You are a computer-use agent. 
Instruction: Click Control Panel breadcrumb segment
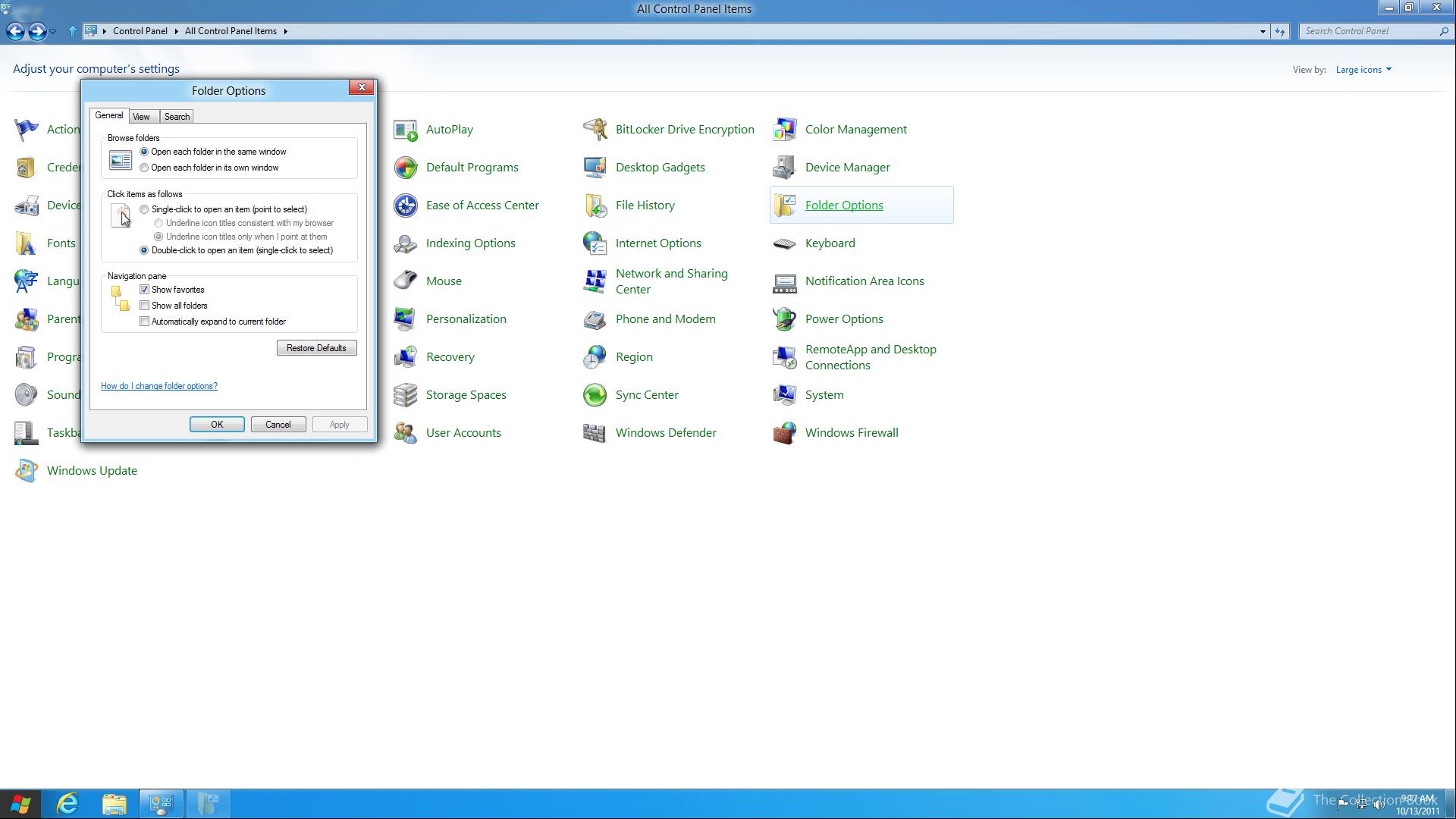pos(140,31)
